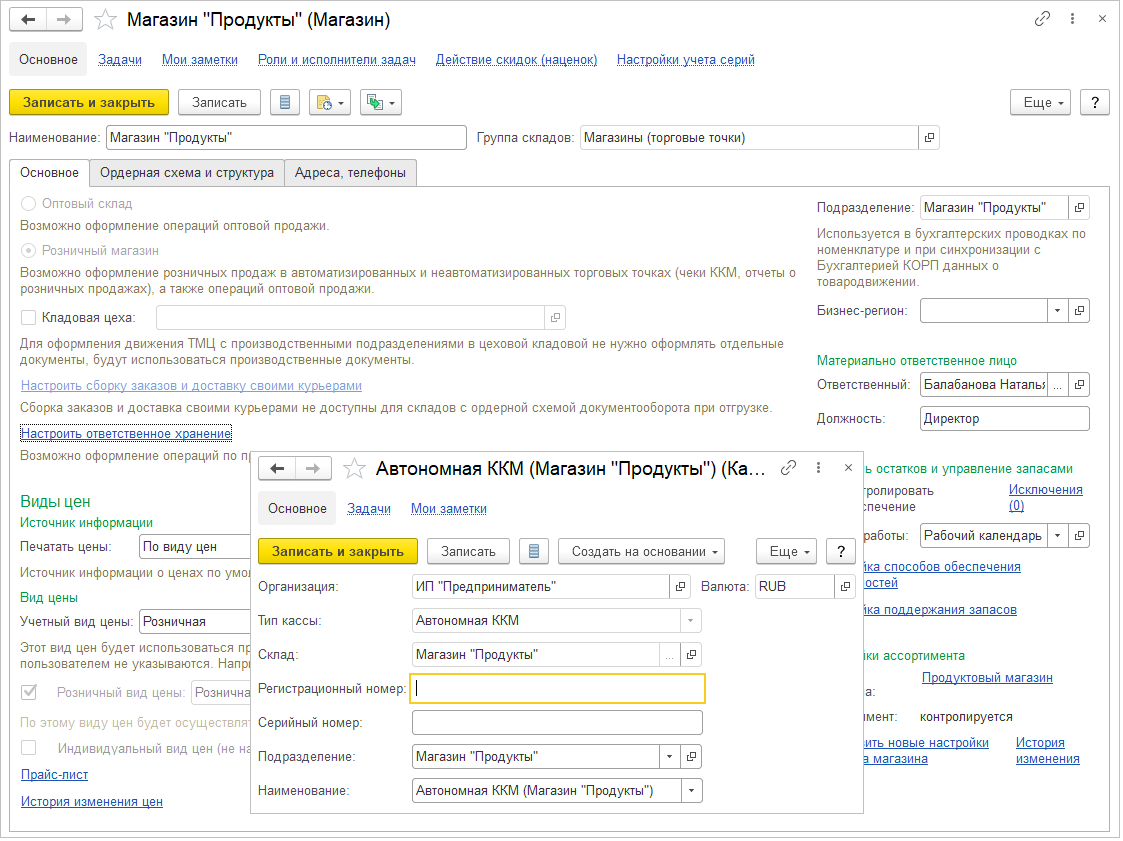The height and width of the screenshot is (841, 1123).
Task: Open the Организация field's linked record icon
Action: coord(682,587)
